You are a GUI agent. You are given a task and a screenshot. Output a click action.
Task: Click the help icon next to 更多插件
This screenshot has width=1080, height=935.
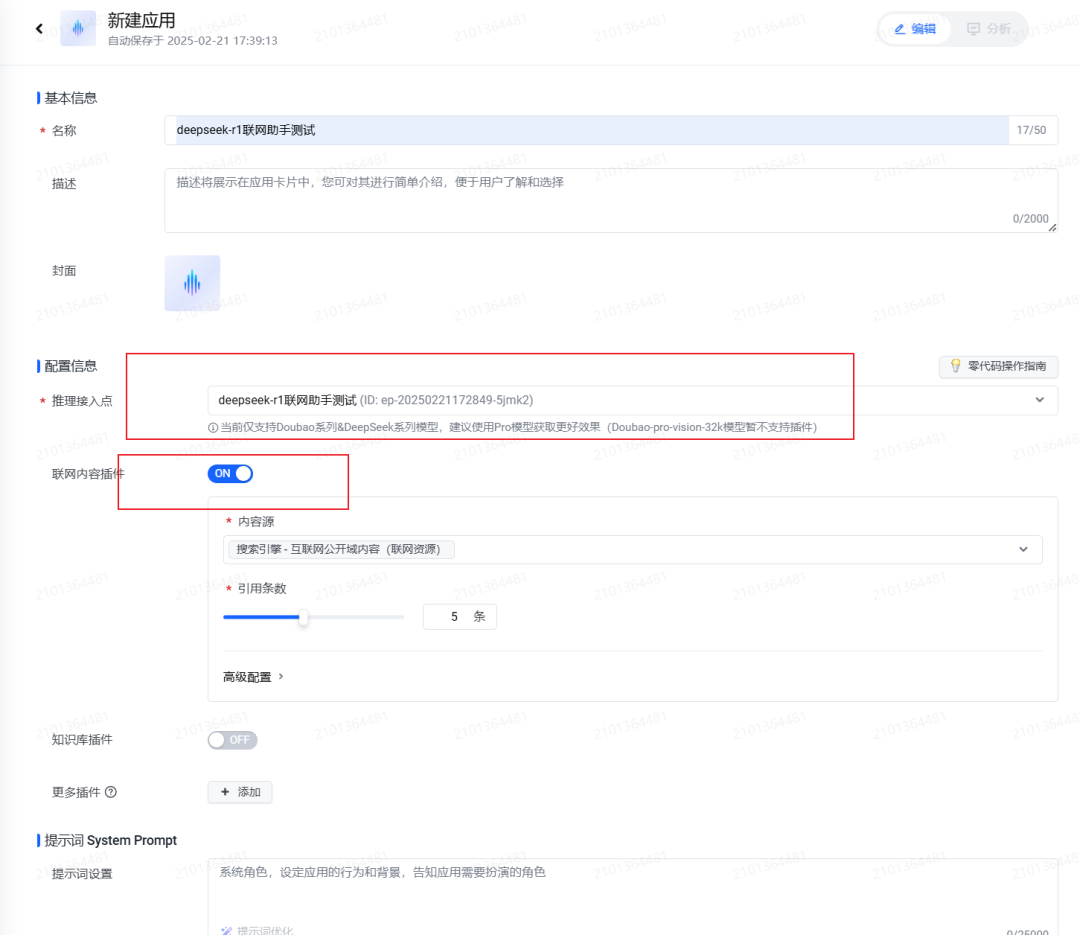111,792
